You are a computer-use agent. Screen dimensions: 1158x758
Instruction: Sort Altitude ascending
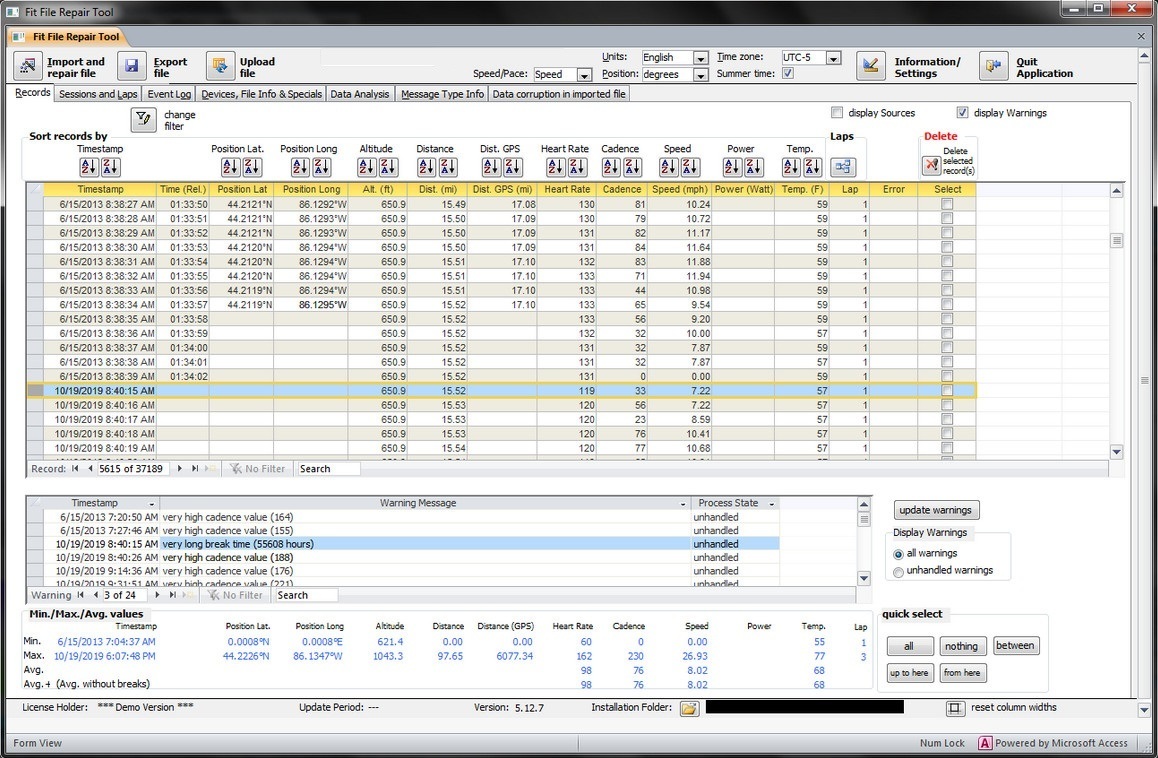click(367, 167)
